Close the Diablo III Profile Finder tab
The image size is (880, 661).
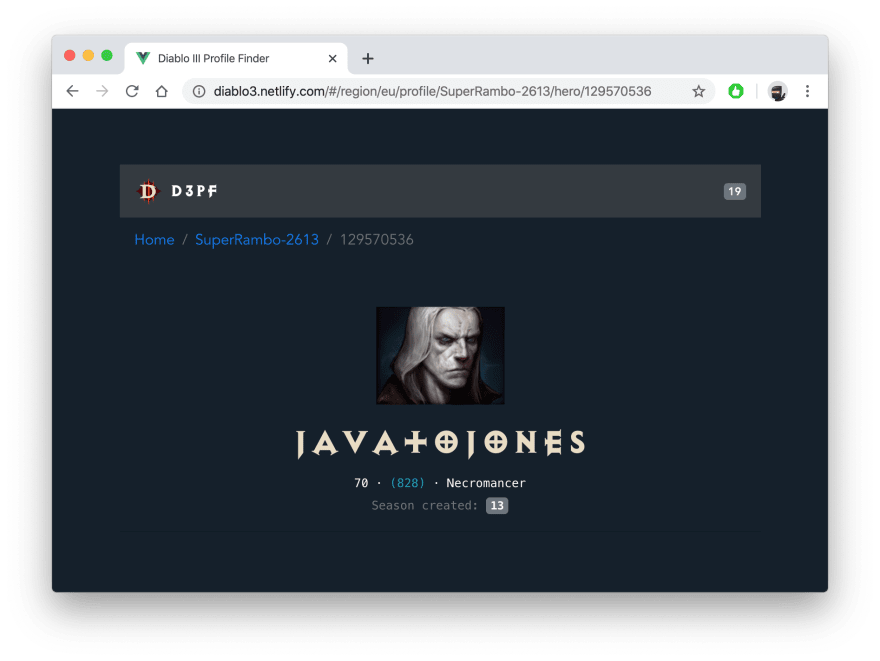coord(332,58)
